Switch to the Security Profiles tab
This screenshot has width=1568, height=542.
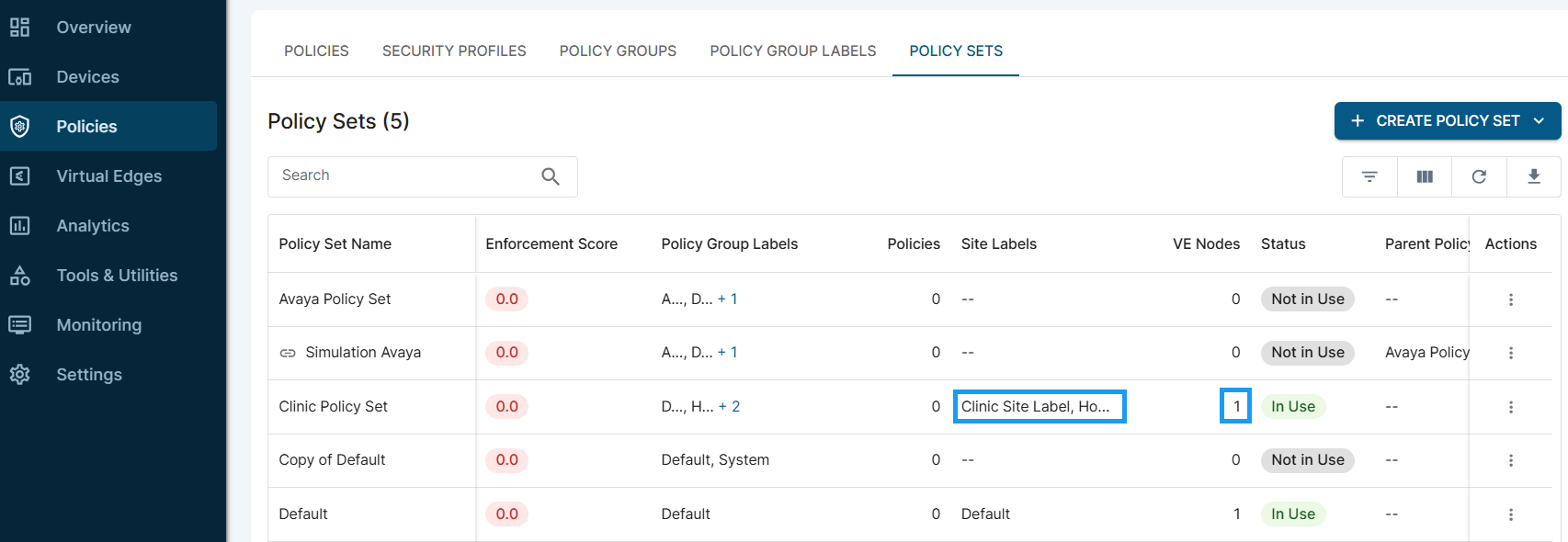454,51
